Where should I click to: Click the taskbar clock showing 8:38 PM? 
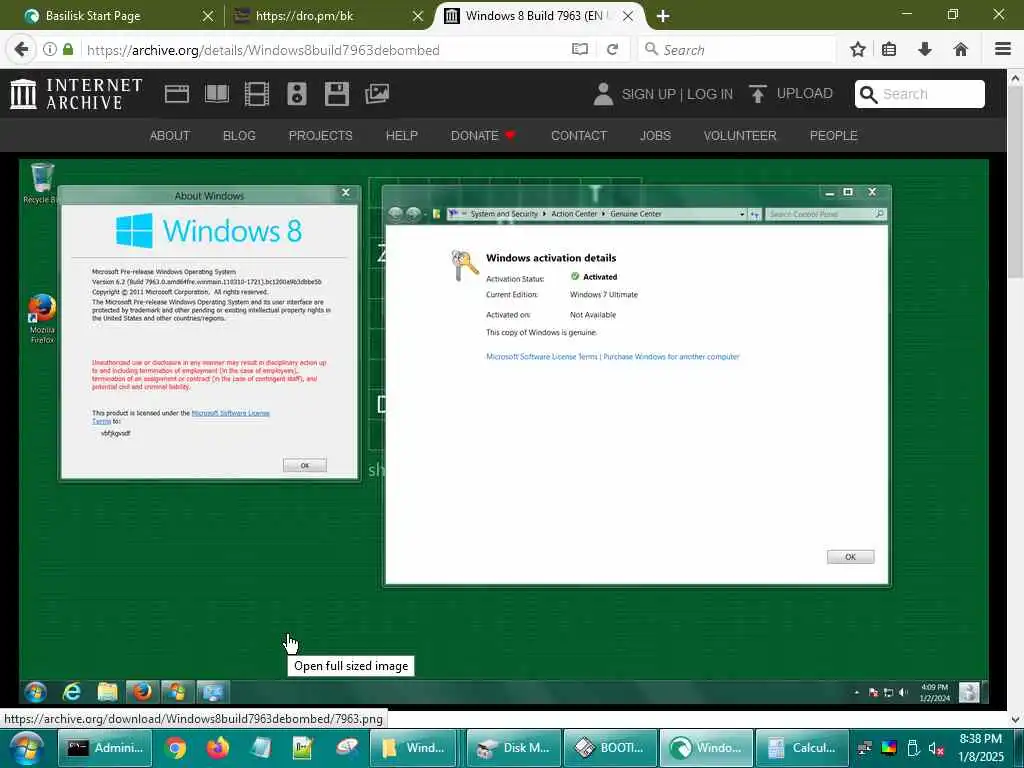point(980,748)
